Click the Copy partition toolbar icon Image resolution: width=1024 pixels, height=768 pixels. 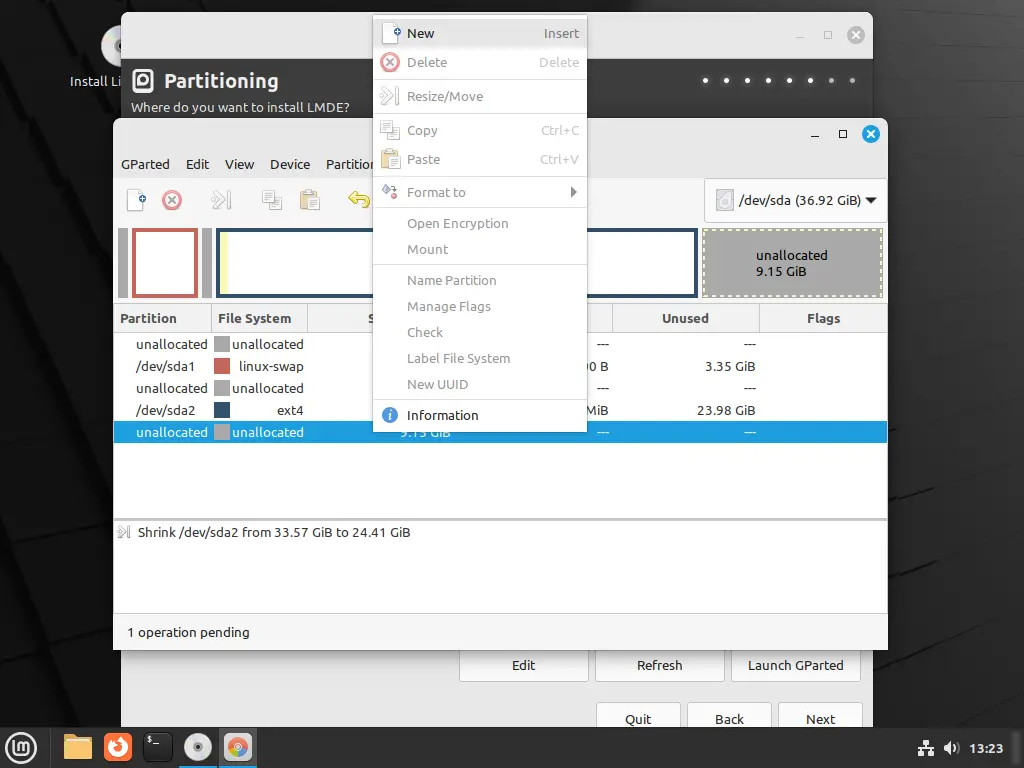pyautogui.click(x=272, y=200)
